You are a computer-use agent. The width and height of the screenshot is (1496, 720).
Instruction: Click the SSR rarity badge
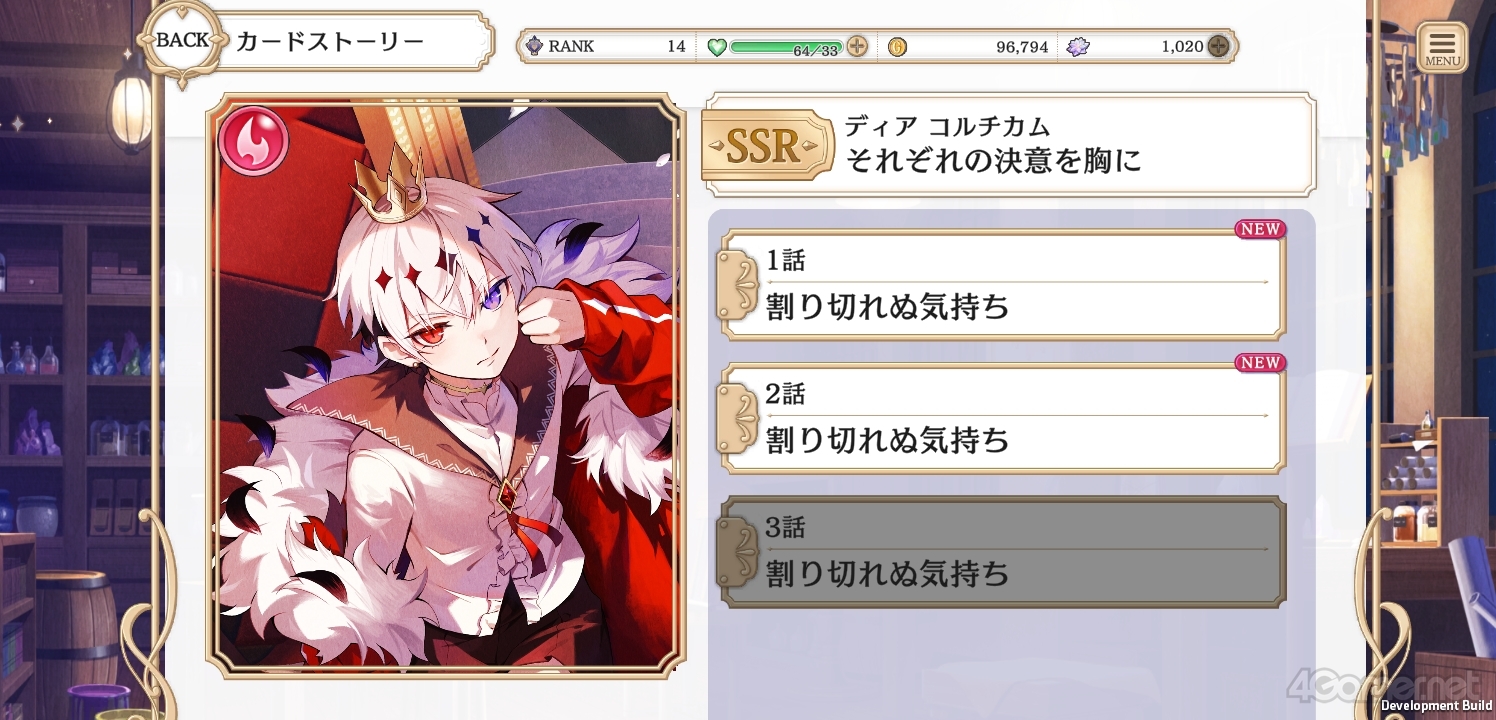click(x=767, y=146)
